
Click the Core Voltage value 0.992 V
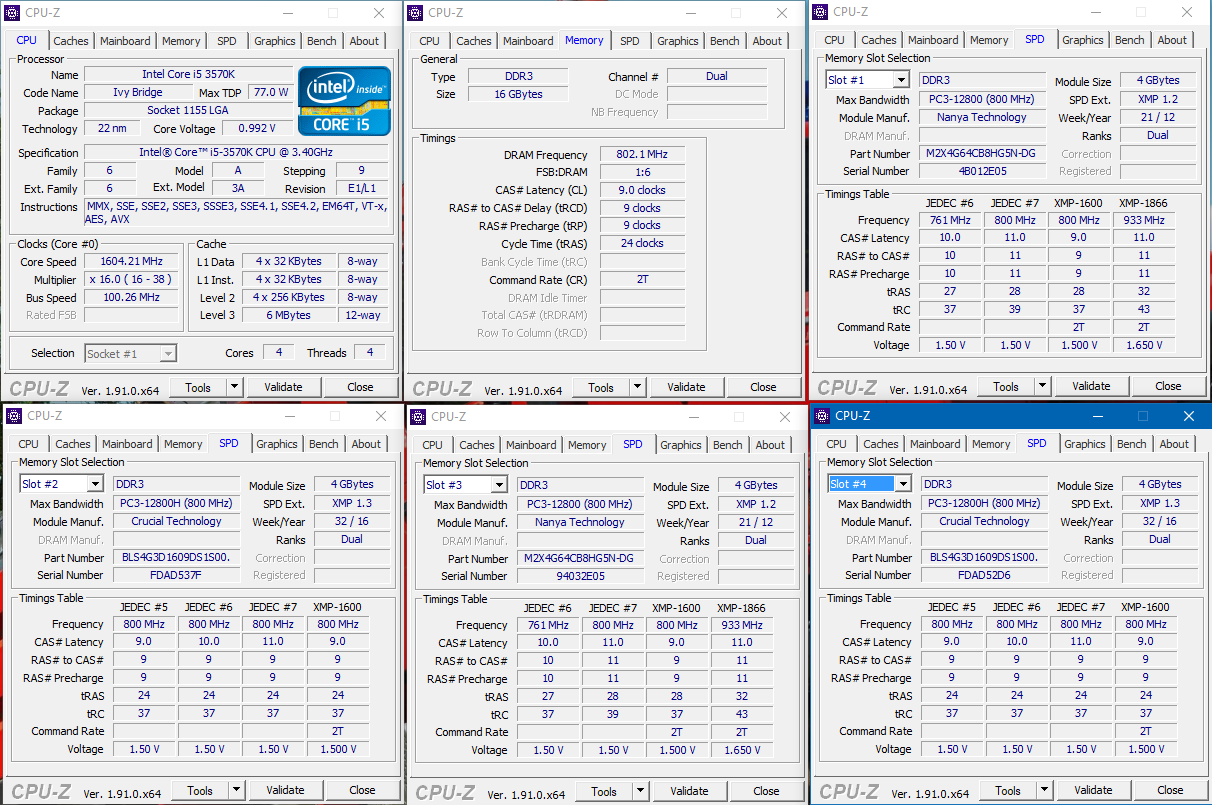coord(257,128)
